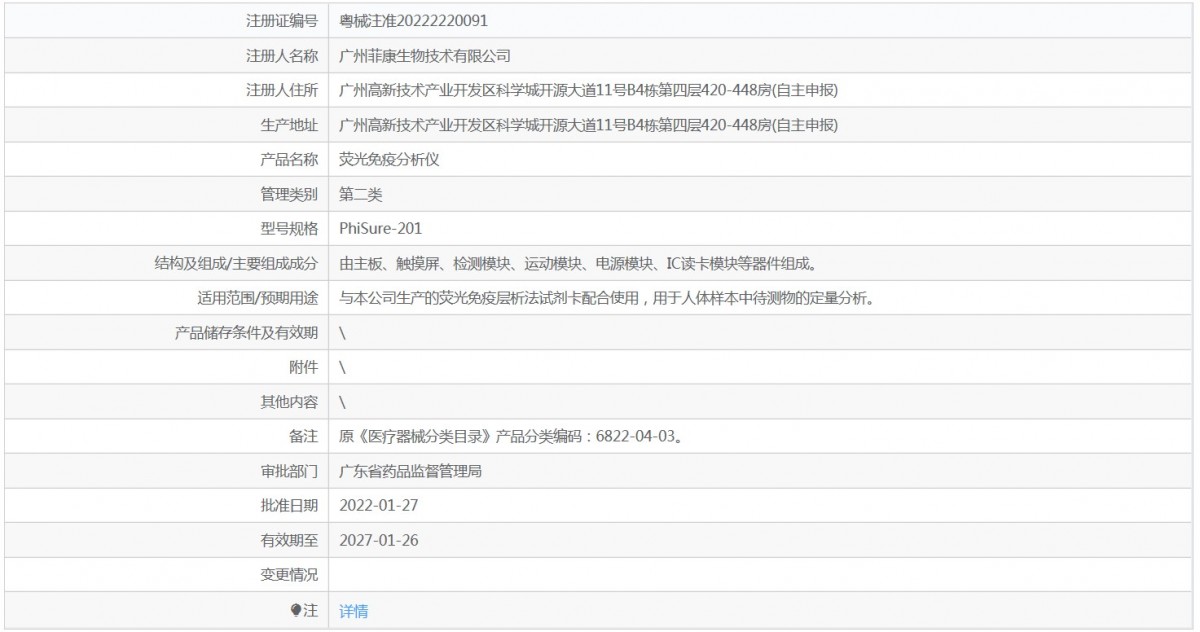1200x632 pixels.
Task: Click the 型号规格 label
Action: pos(289,229)
